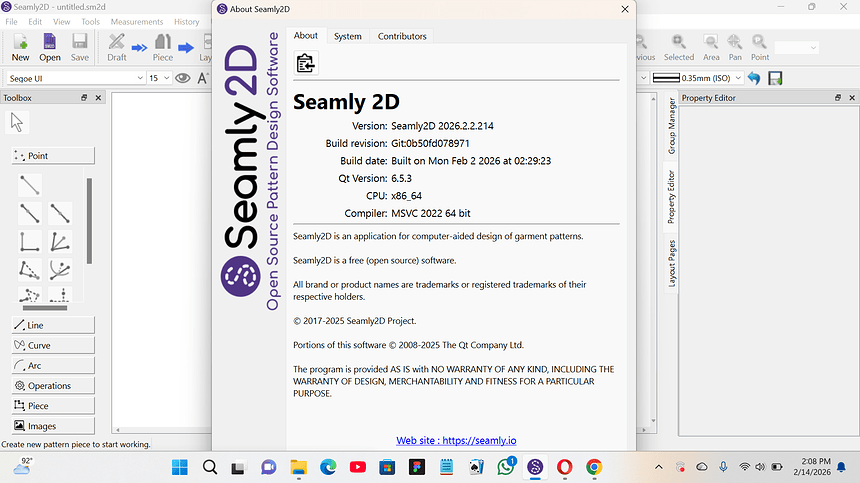The image size is (860, 483).
Task: Open the Segoe UI font dropdown
Action: [x=76, y=78]
